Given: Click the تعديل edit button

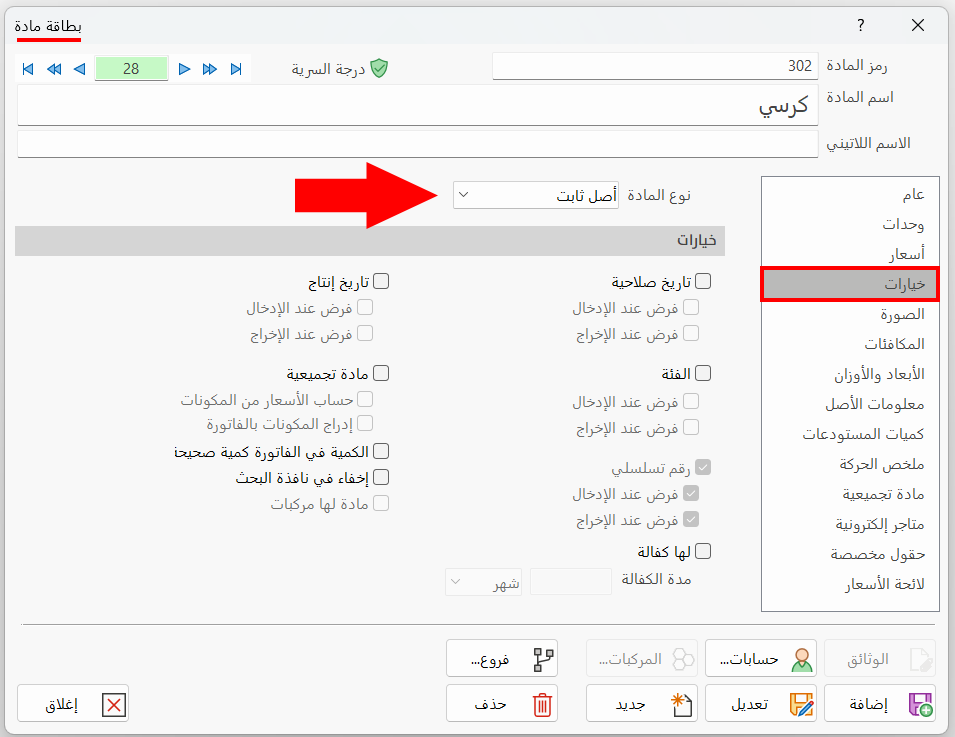Looking at the screenshot, I should pos(761,704).
